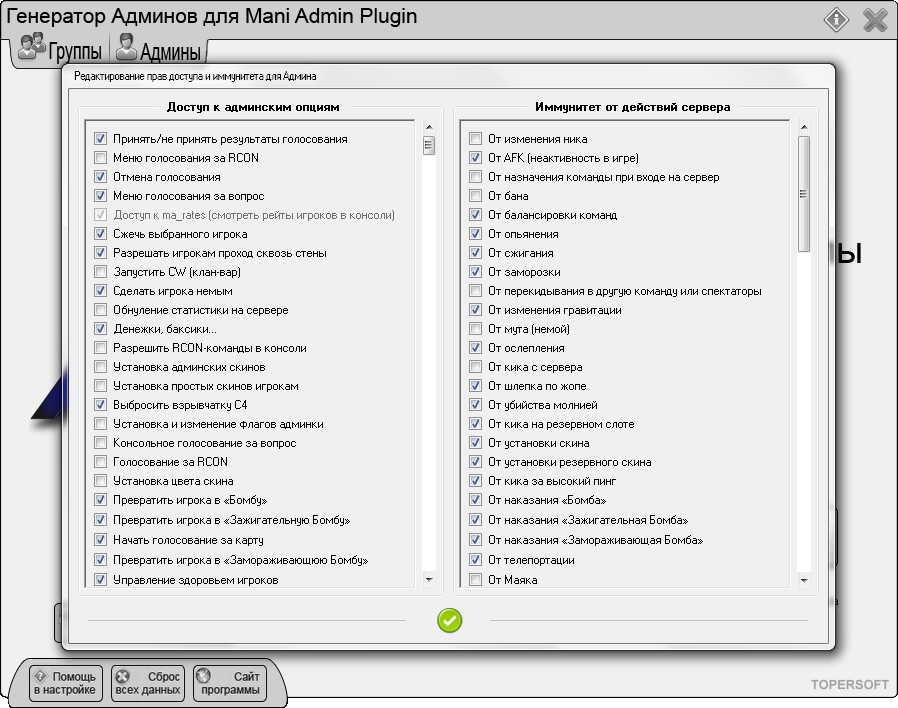This screenshot has height=708, width=898.
Task: Uncheck Превратить игрока в «Бомбу»
Action: tap(100, 499)
